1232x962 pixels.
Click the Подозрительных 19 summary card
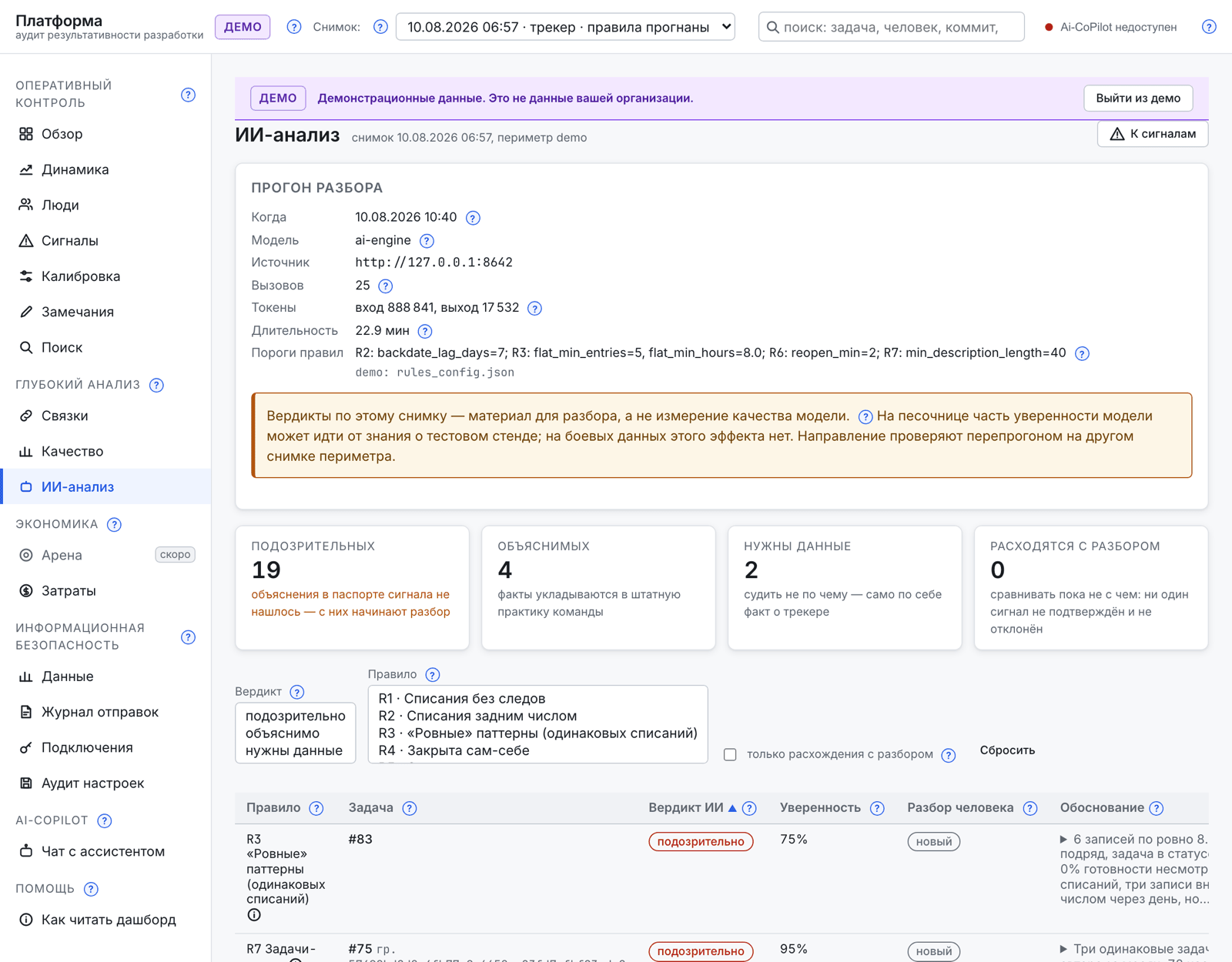coord(352,587)
